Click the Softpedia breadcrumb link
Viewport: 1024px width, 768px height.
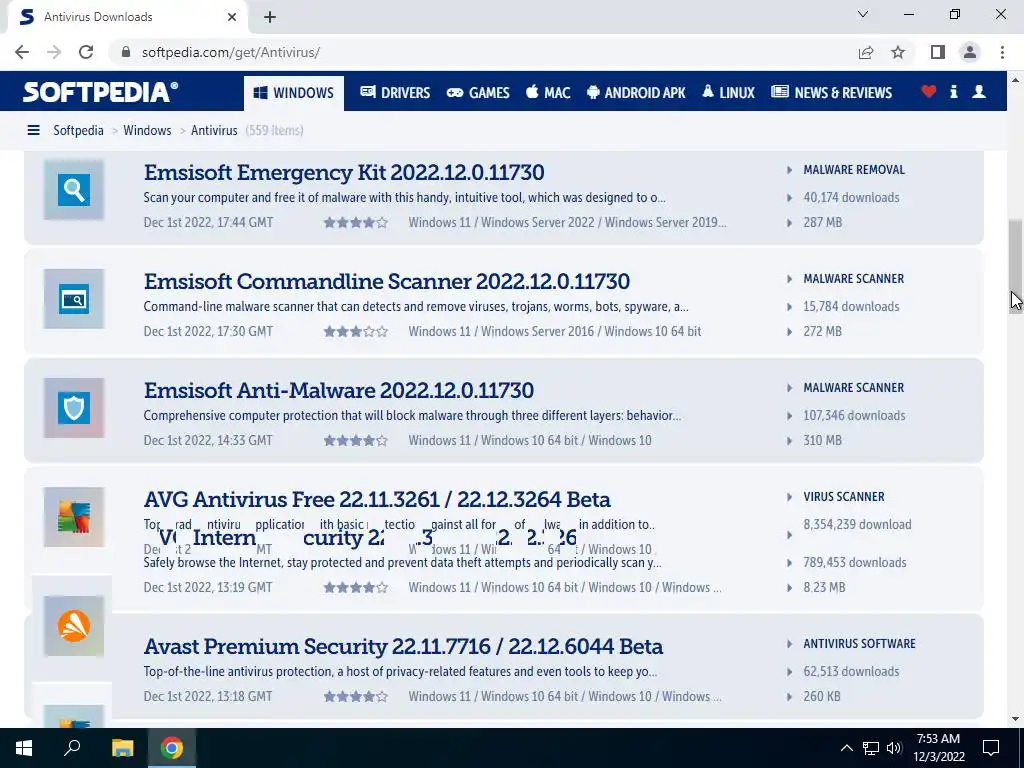pyautogui.click(x=78, y=131)
